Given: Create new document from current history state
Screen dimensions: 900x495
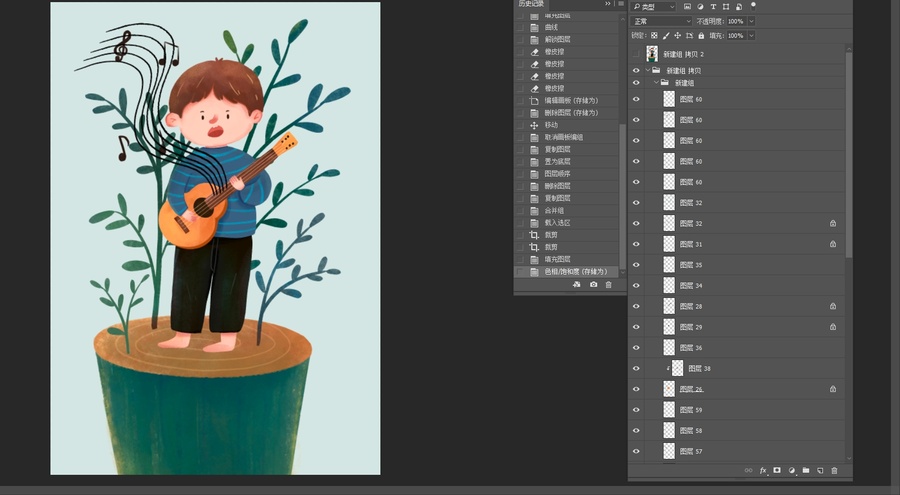Looking at the screenshot, I should (x=577, y=285).
